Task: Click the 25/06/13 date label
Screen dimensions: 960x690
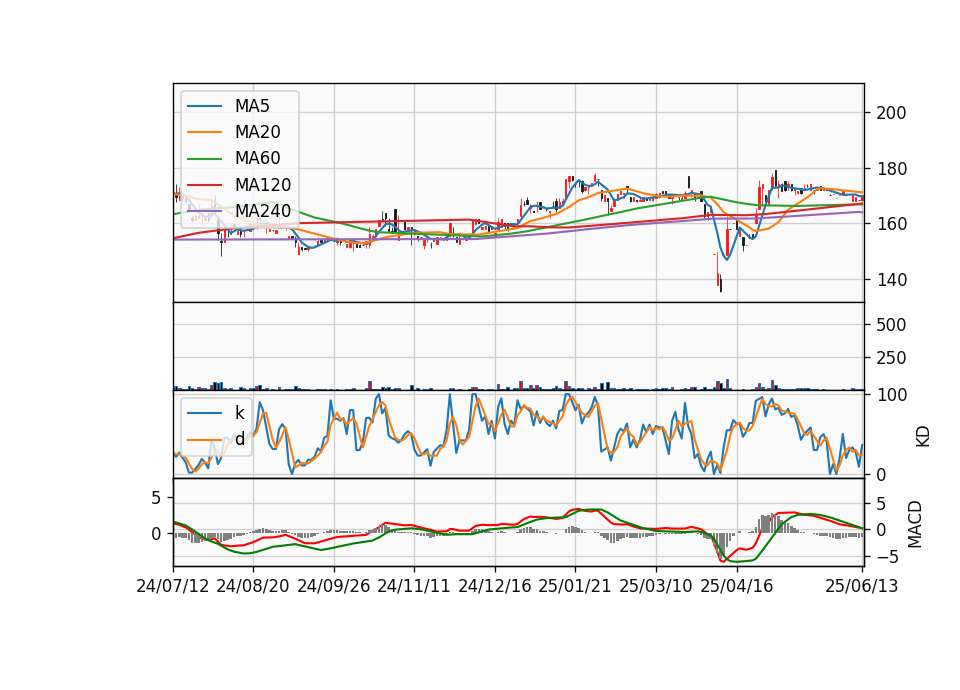Action: click(x=862, y=586)
